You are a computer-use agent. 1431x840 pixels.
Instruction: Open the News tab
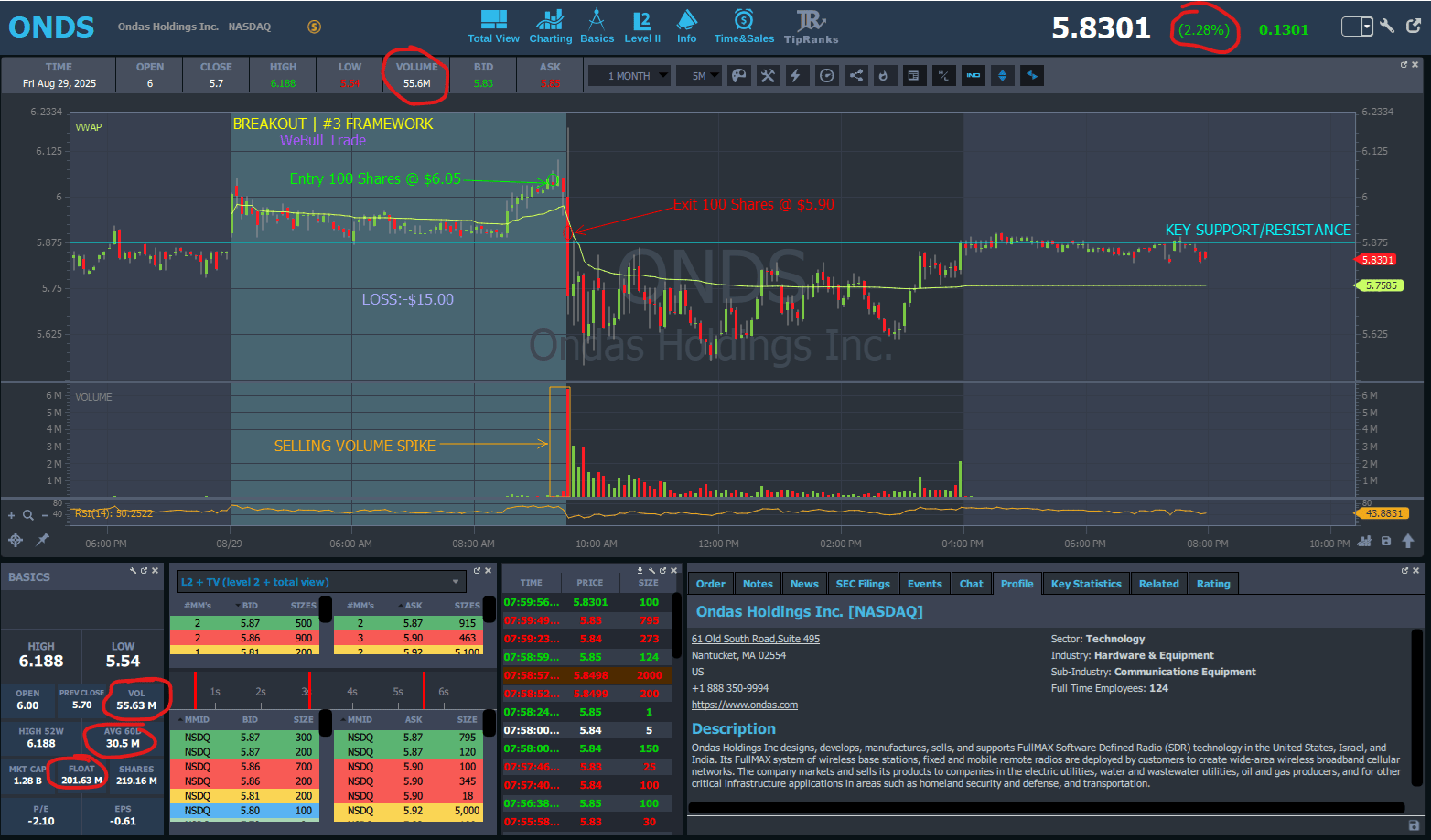click(x=804, y=584)
